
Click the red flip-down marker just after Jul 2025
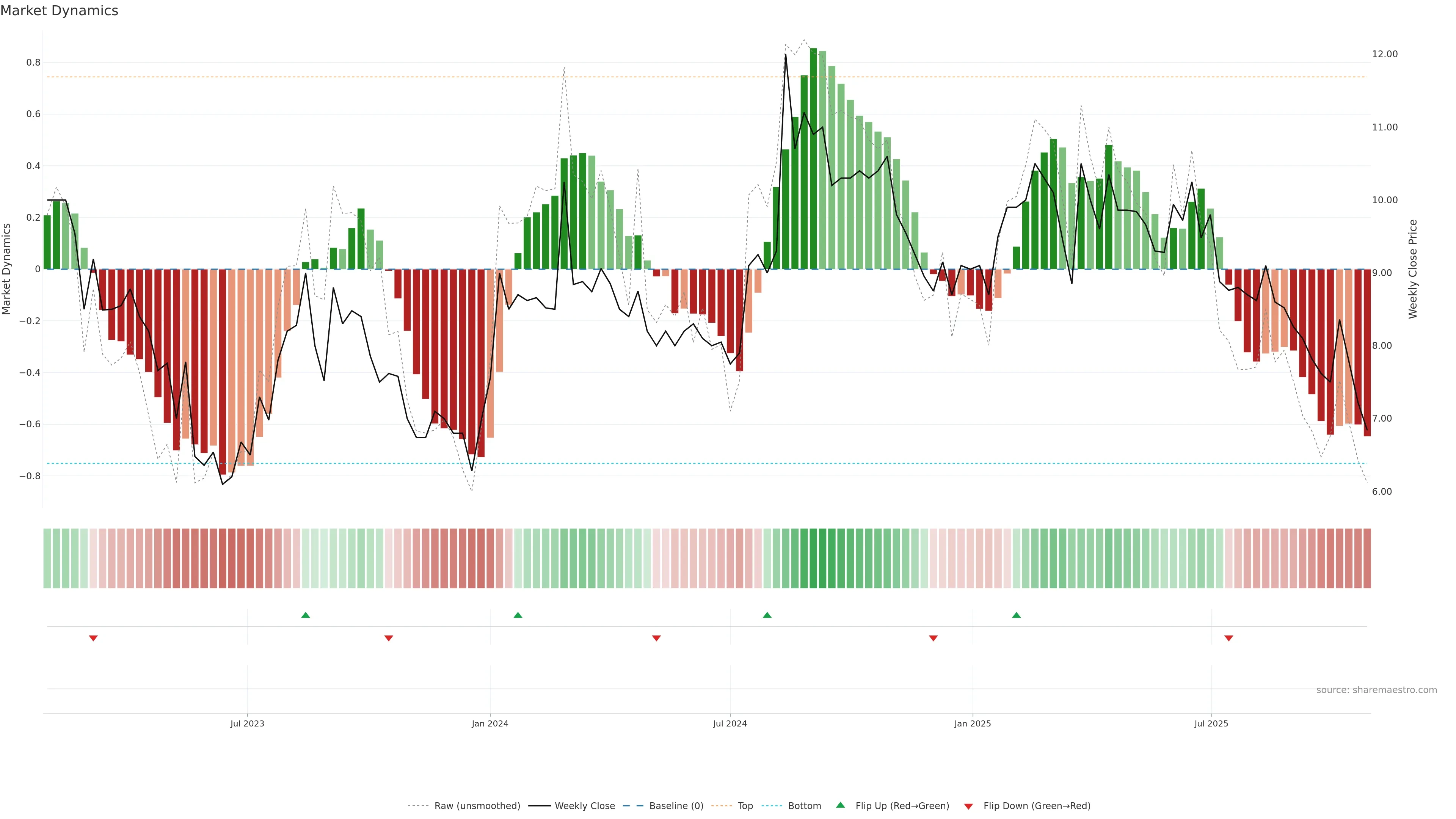point(1229,638)
